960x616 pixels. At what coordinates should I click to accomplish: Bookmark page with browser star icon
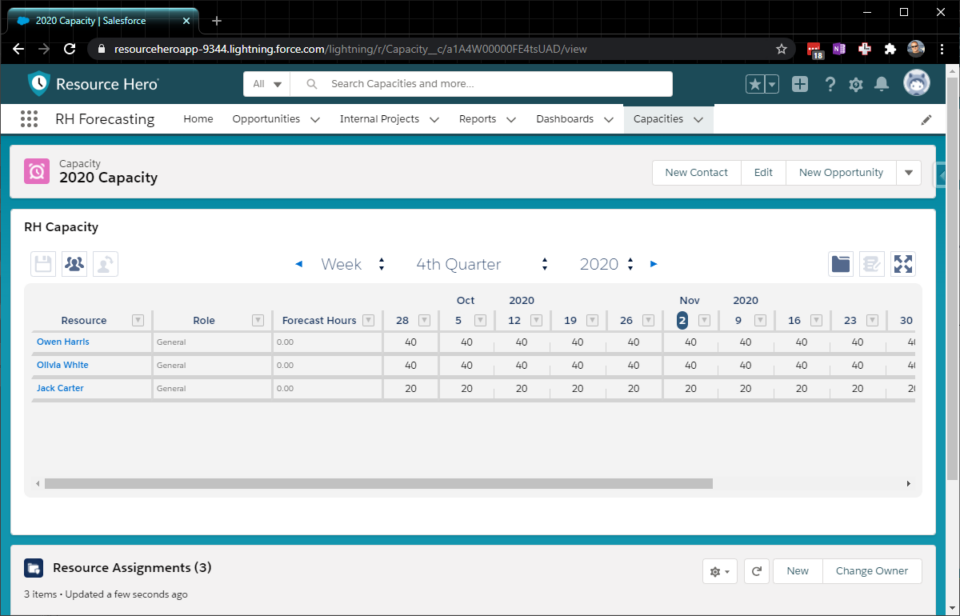click(x=781, y=49)
